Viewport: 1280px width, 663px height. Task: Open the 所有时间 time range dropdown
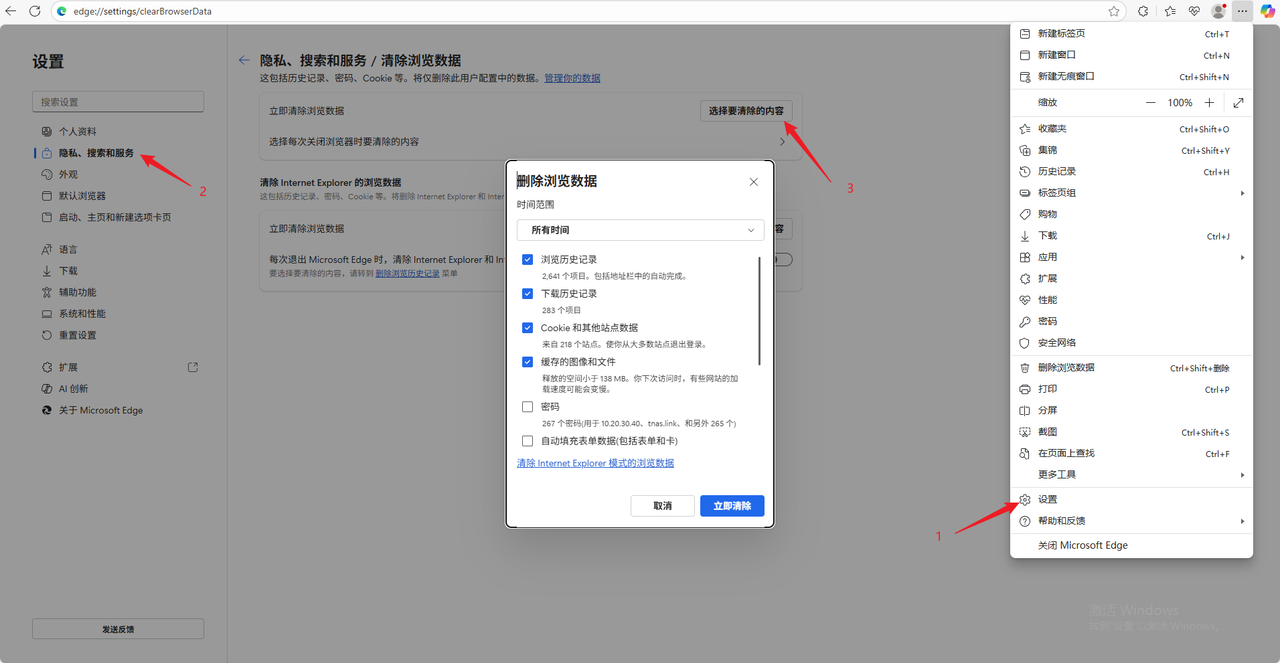640,230
